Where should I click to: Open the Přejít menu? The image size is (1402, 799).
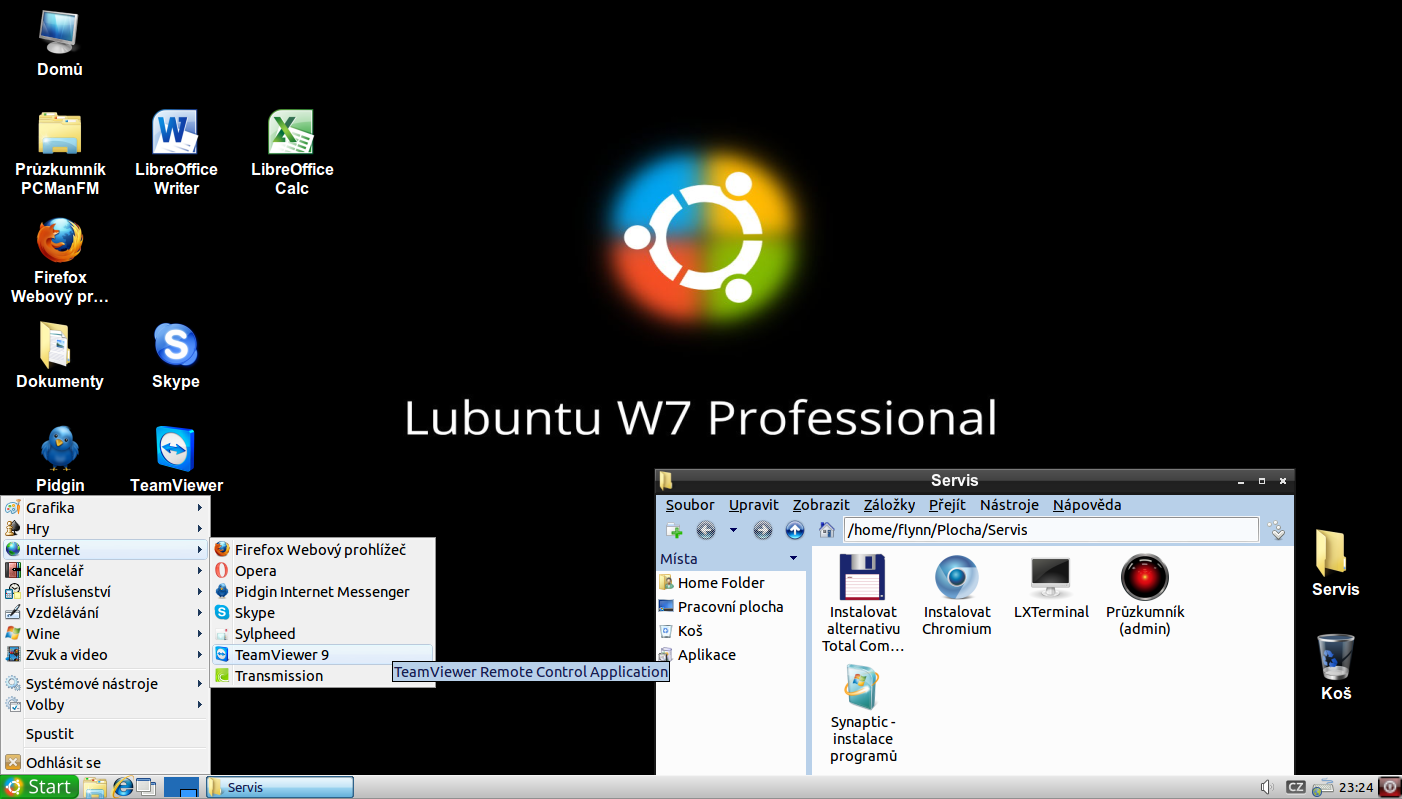(947, 505)
